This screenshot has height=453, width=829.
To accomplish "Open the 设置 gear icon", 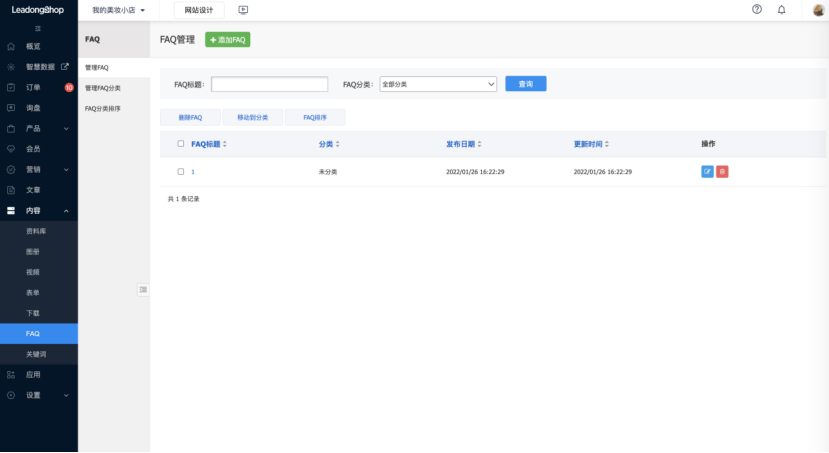I will pos(11,395).
